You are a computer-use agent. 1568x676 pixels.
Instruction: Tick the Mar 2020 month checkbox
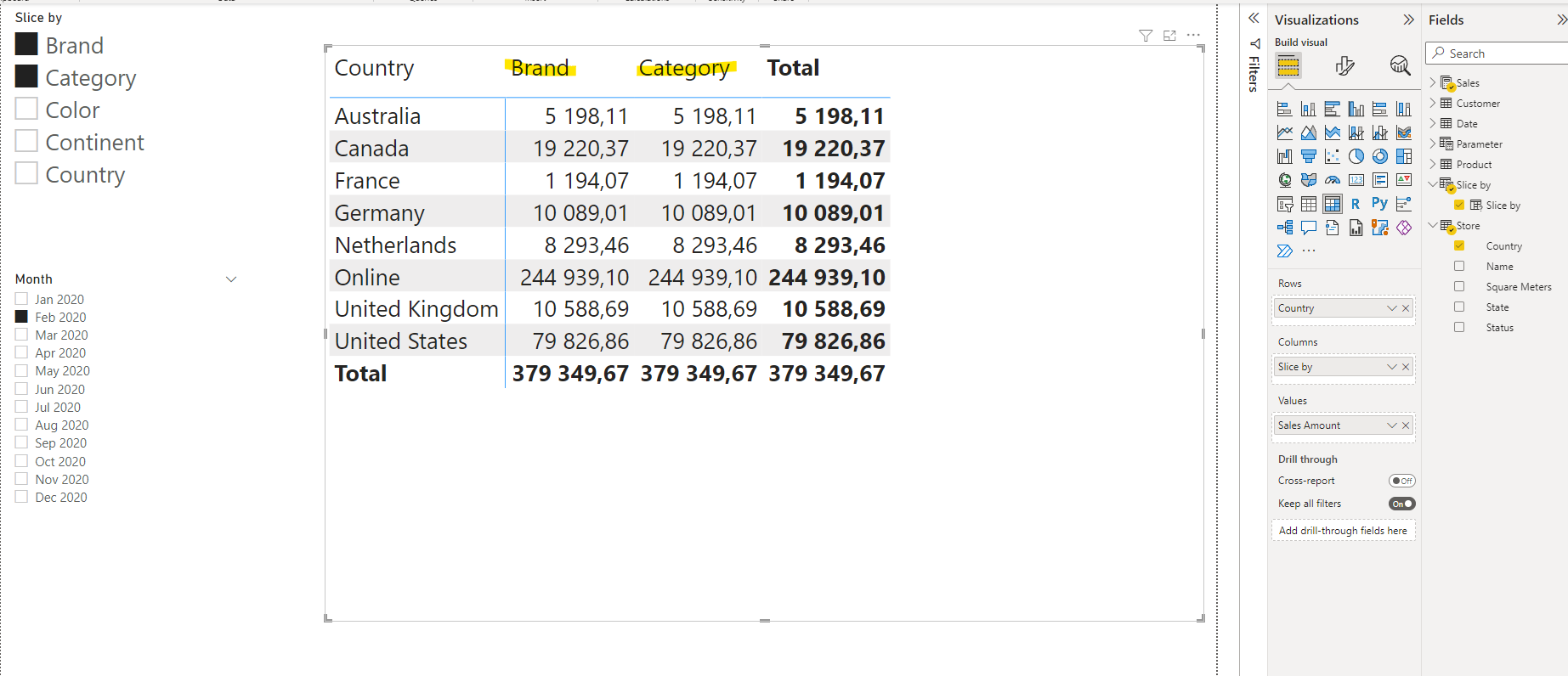(21, 335)
